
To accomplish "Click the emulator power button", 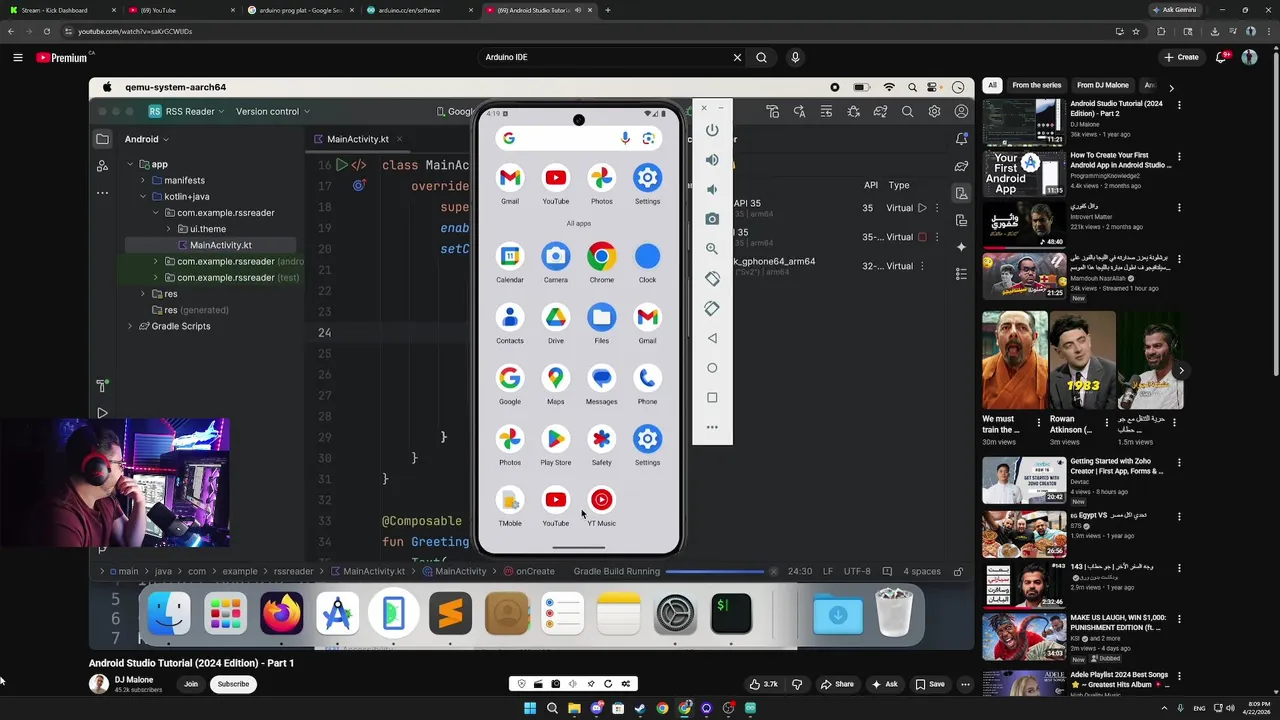I will pyautogui.click(x=712, y=130).
